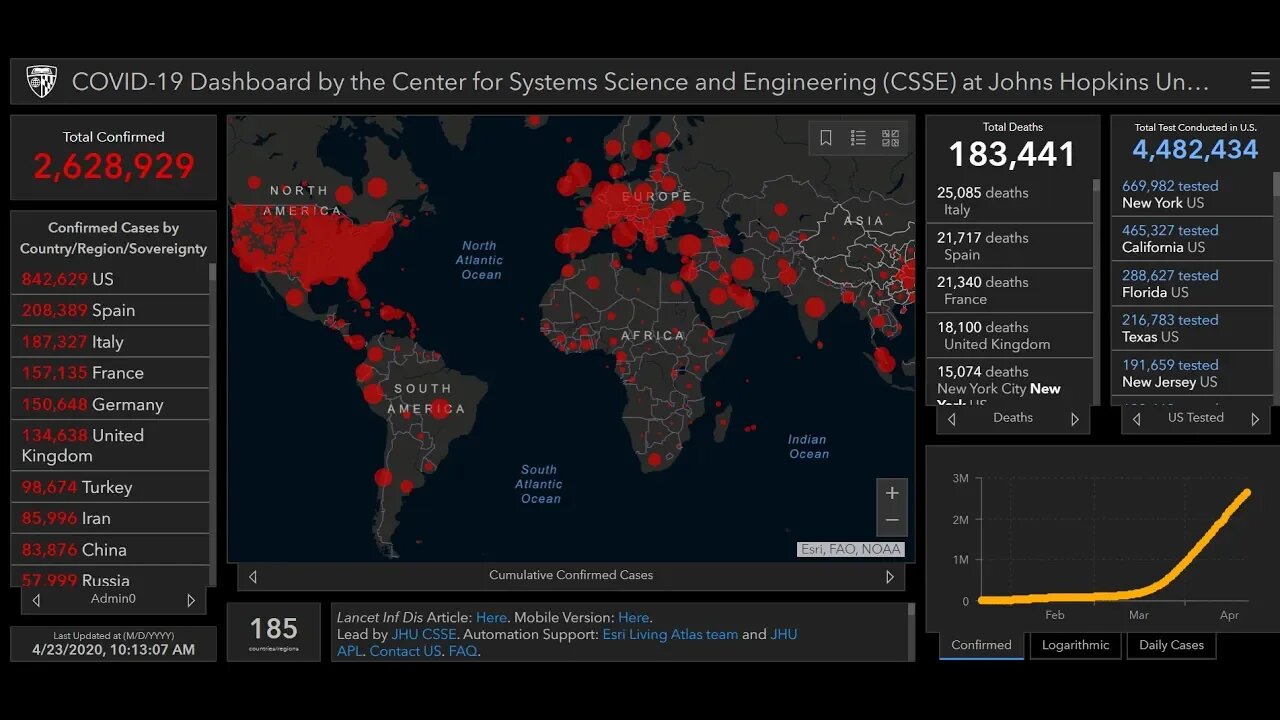Select United Kingdom in confirmed cases list
The image size is (1280, 720).
pos(110,445)
